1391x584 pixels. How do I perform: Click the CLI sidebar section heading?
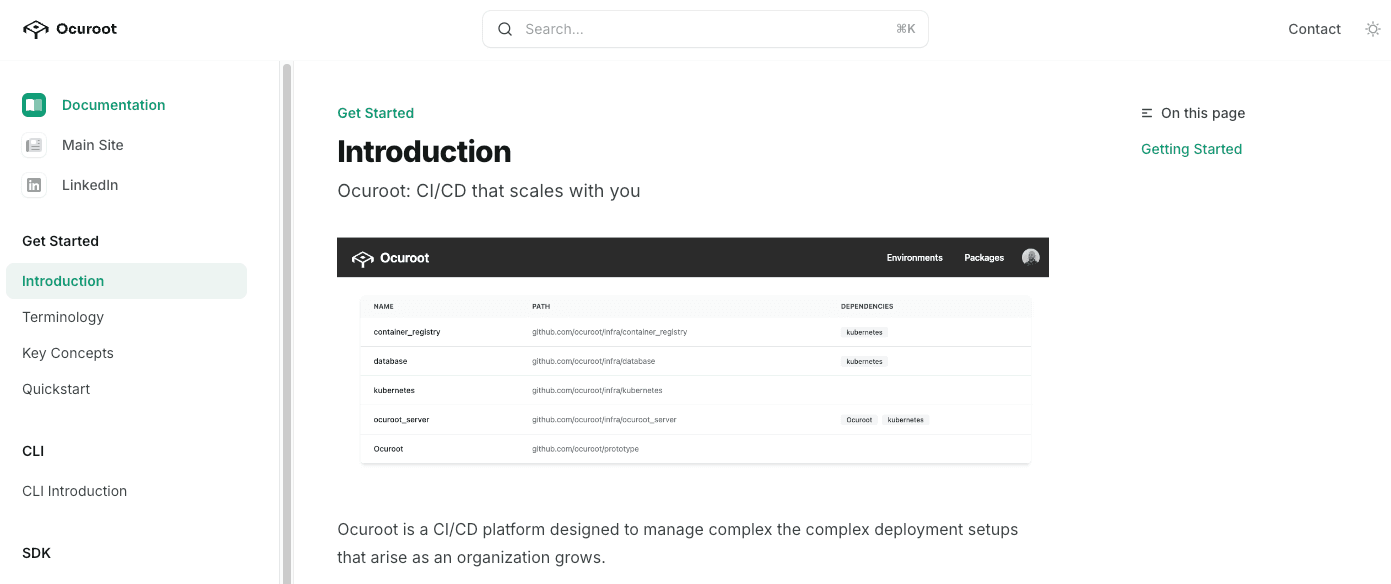33,451
